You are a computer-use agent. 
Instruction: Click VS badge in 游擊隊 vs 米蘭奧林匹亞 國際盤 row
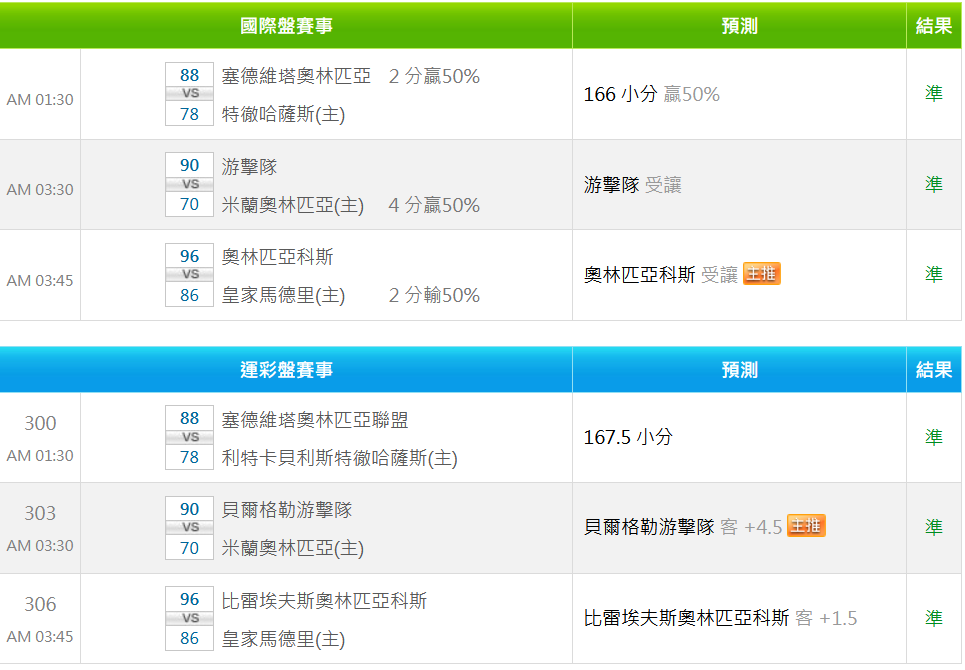click(190, 184)
